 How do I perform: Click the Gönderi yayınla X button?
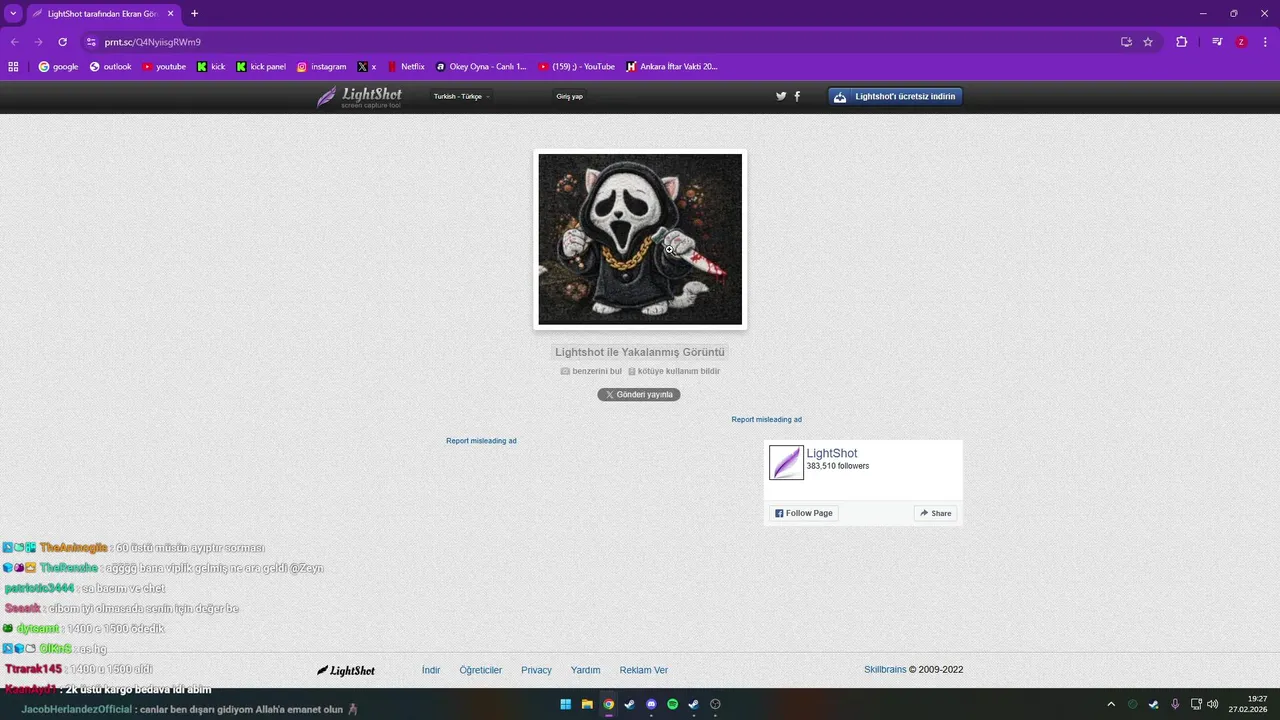click(639, 394)
